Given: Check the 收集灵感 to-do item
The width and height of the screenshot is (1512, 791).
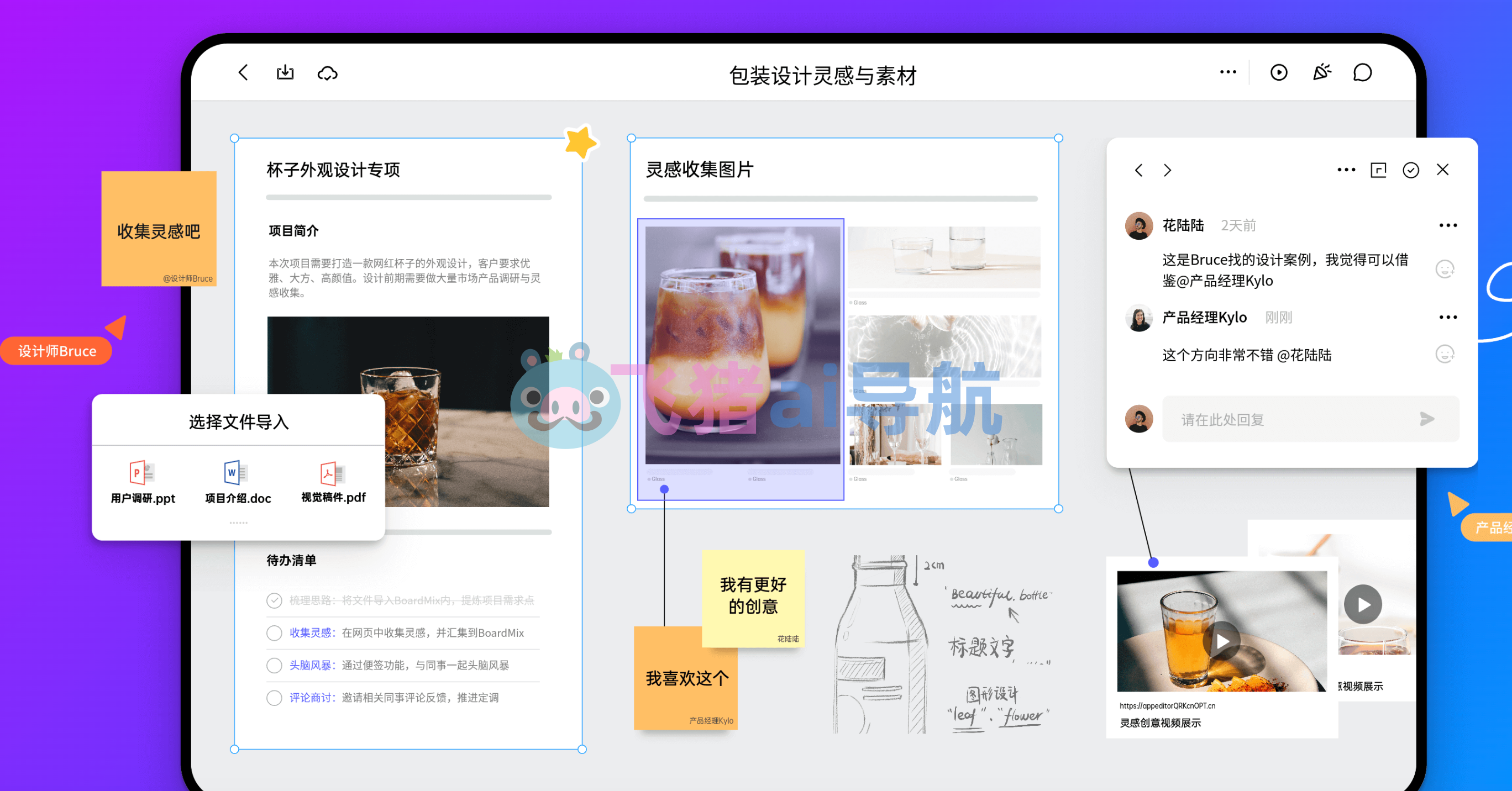Looking at the screenshot, I should 274,632.
